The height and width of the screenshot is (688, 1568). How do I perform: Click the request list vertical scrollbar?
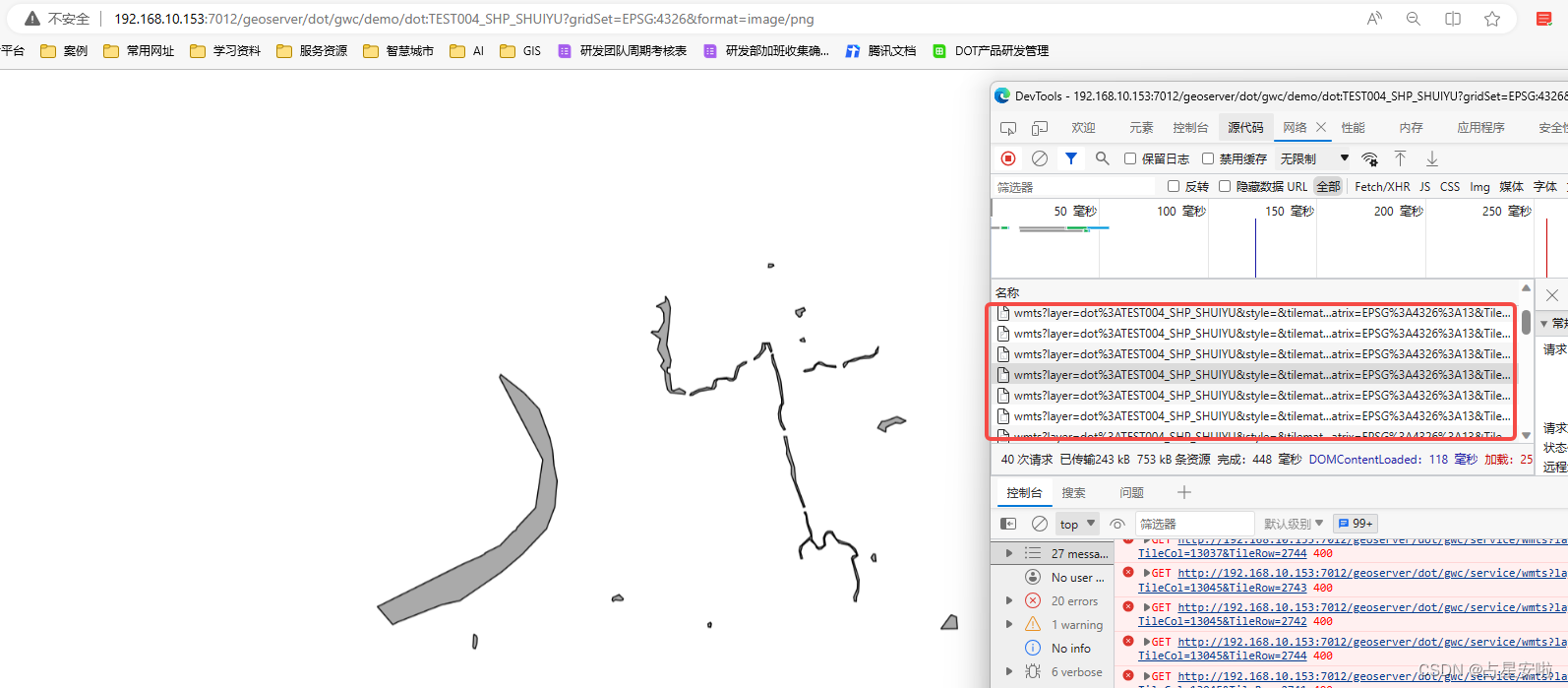1526,323
